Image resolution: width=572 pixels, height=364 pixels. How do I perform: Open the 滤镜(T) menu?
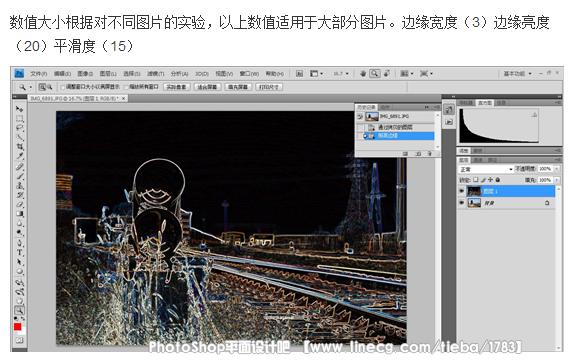(x=156, y=74)
